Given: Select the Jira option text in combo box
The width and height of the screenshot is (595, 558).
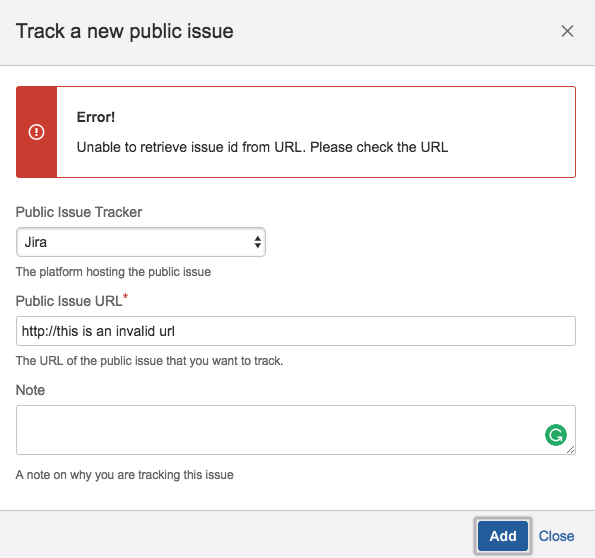Looking at the screenshot, I should [35, 242].
